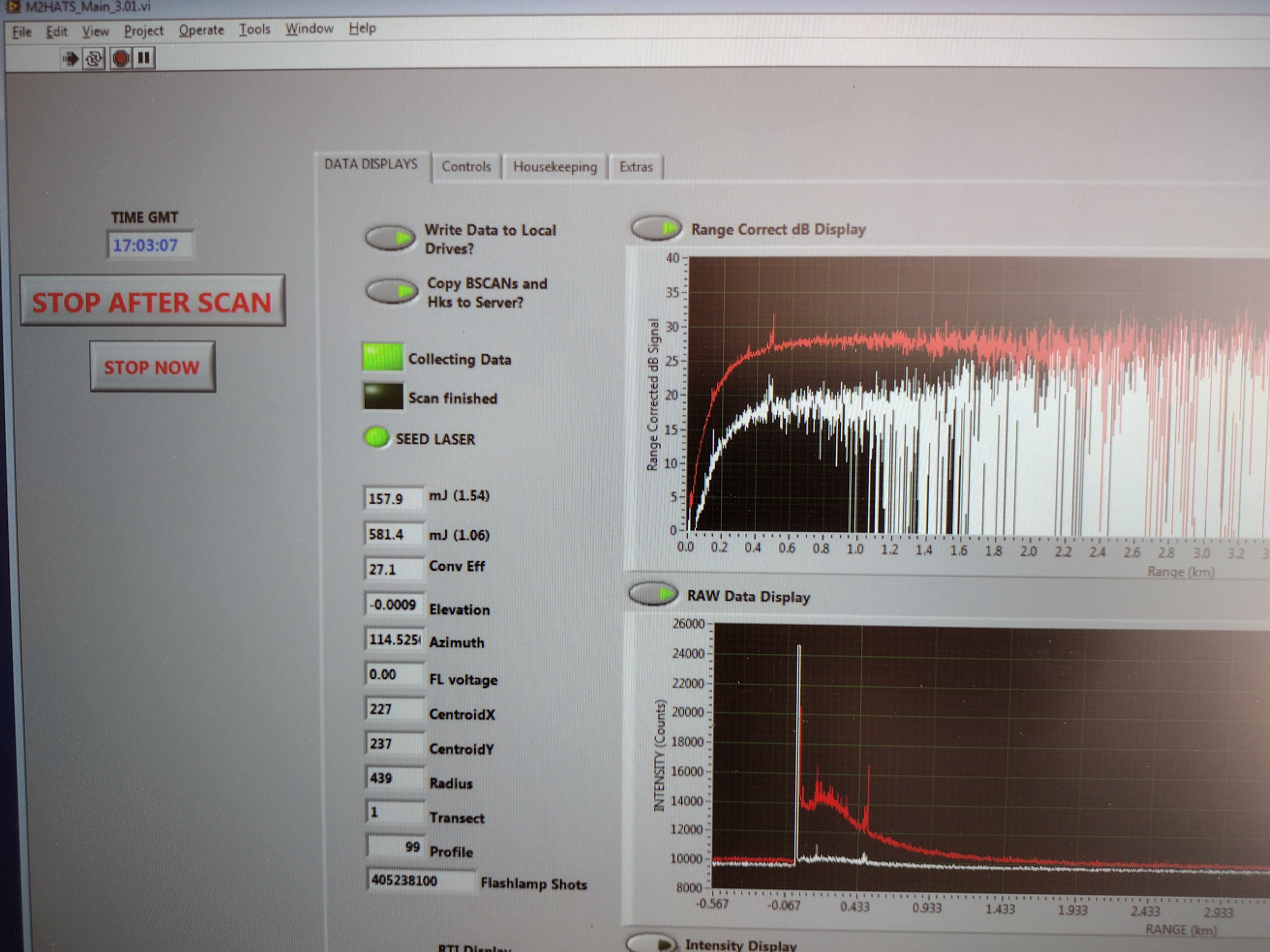Toggle the Intensity Display switch
Screen dimensions: 1270x952
(x=652, y=943)
